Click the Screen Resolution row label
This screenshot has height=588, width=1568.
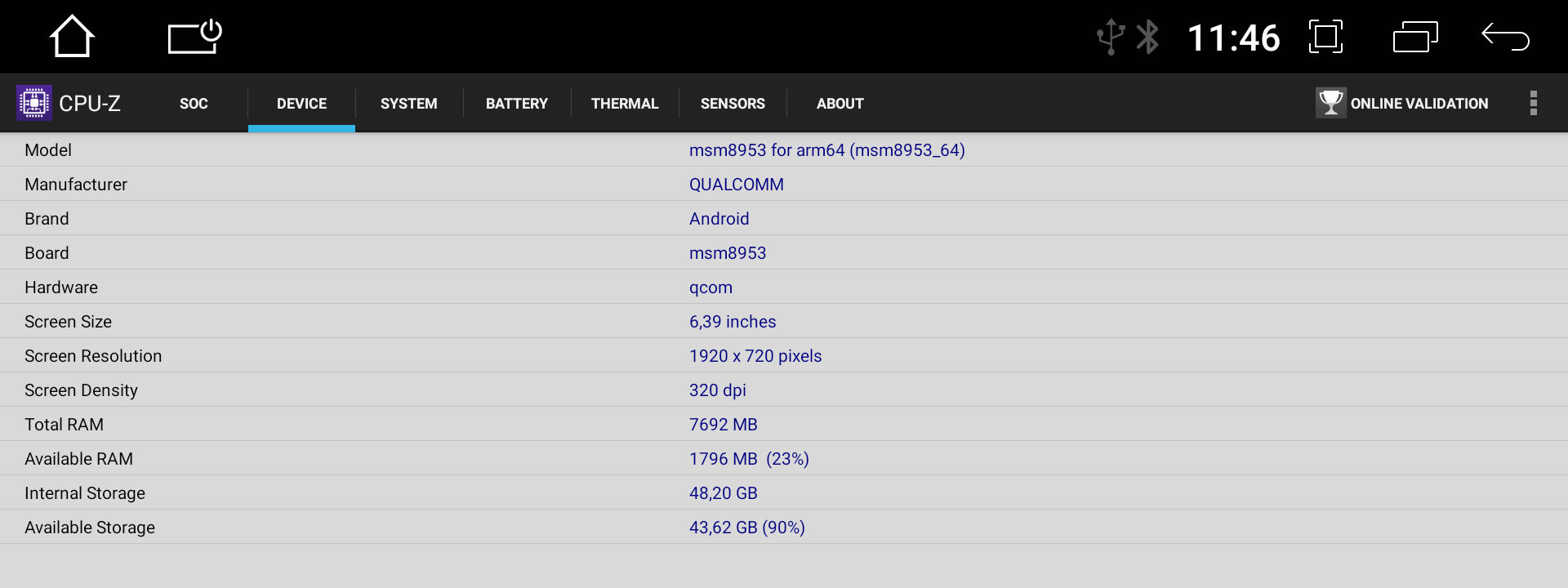click(93, 356)
